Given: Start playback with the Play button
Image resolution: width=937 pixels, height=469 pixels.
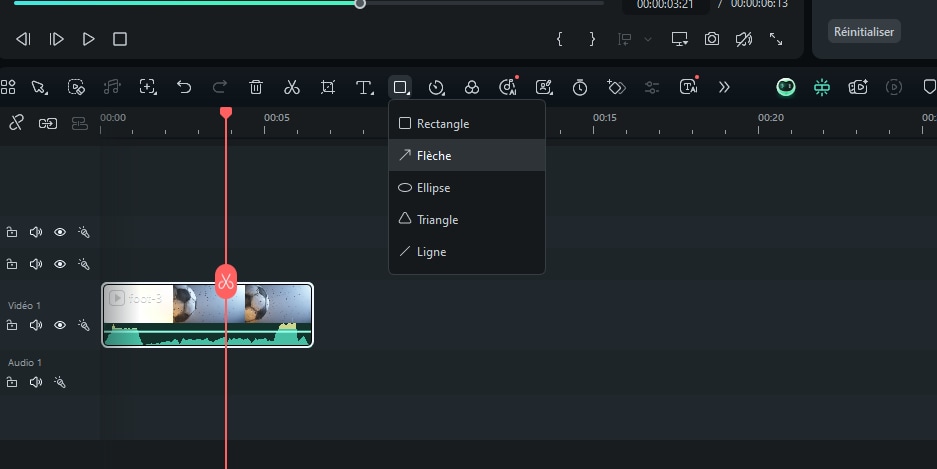Looking at the screenshot, I should coord(88,39).
